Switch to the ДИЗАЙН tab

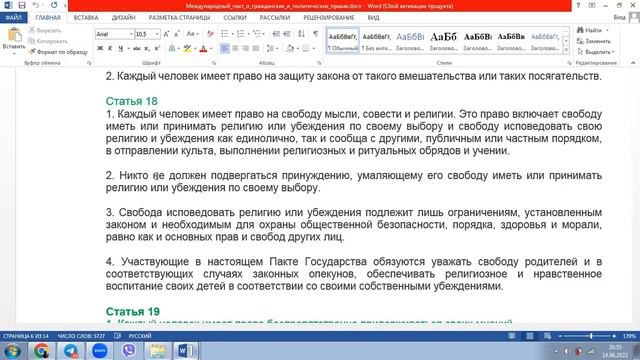[x=123, y=18]
